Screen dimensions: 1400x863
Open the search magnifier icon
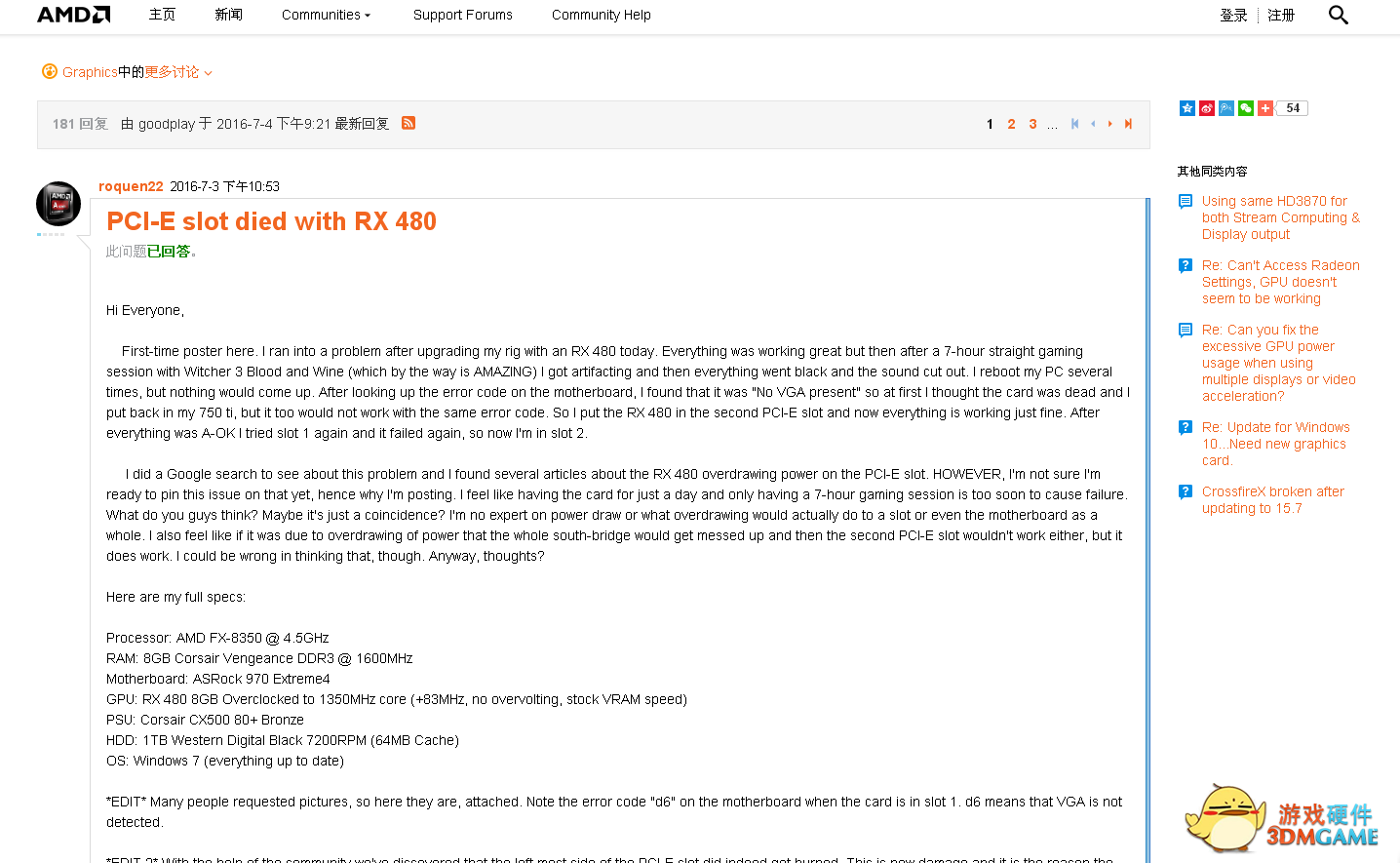(x=1339, y=15)
